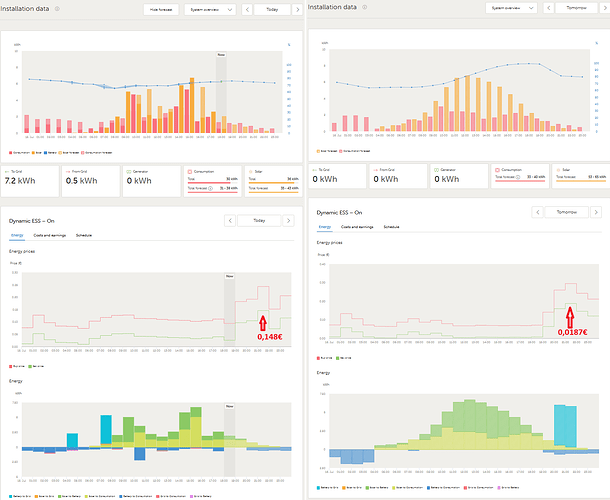Viewport: 610px width, 500px height.
Task: Toggle Buy price in right price legend
Action: pos(324,358)
